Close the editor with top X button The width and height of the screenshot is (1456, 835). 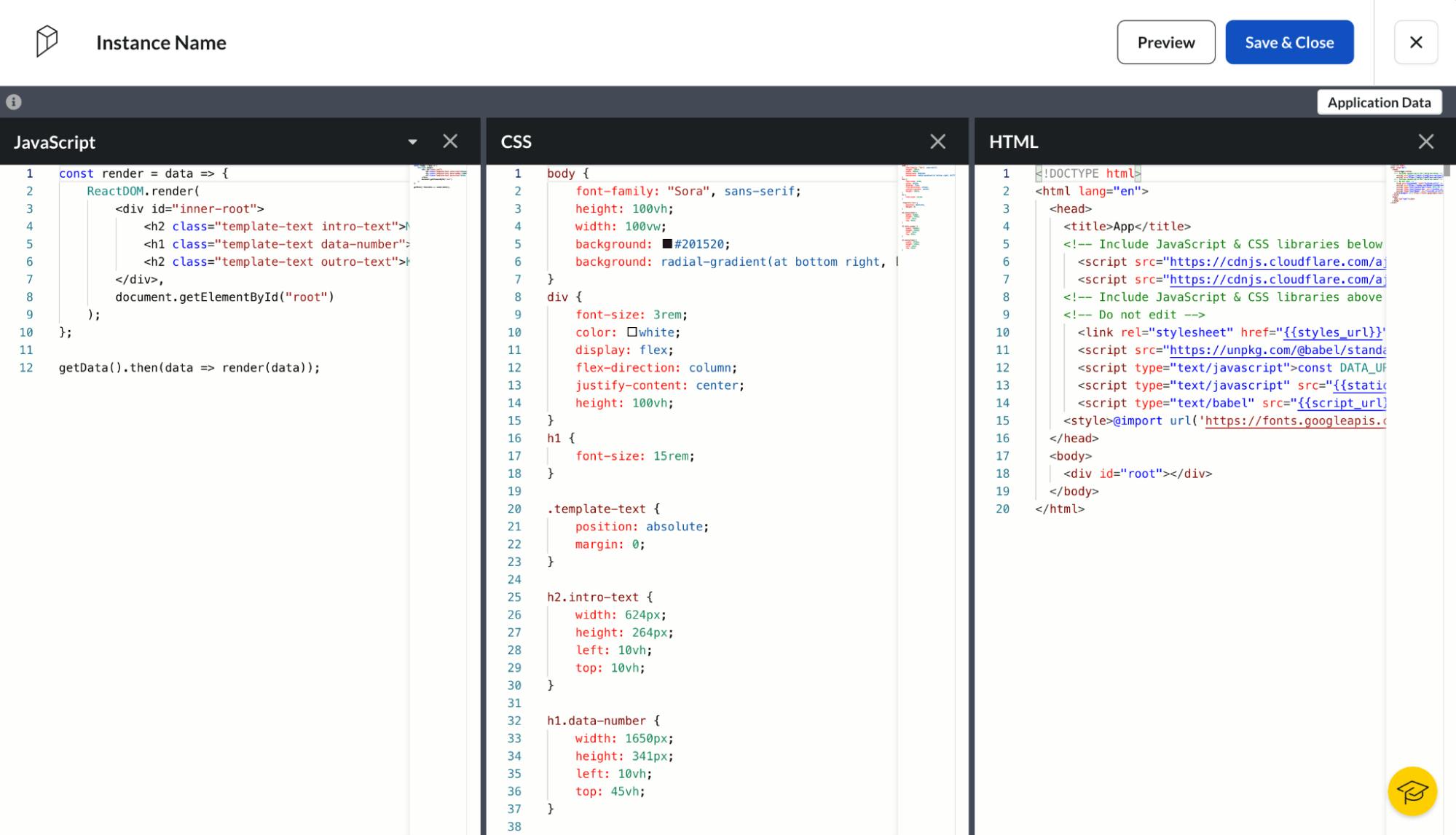click(1416, 42)
